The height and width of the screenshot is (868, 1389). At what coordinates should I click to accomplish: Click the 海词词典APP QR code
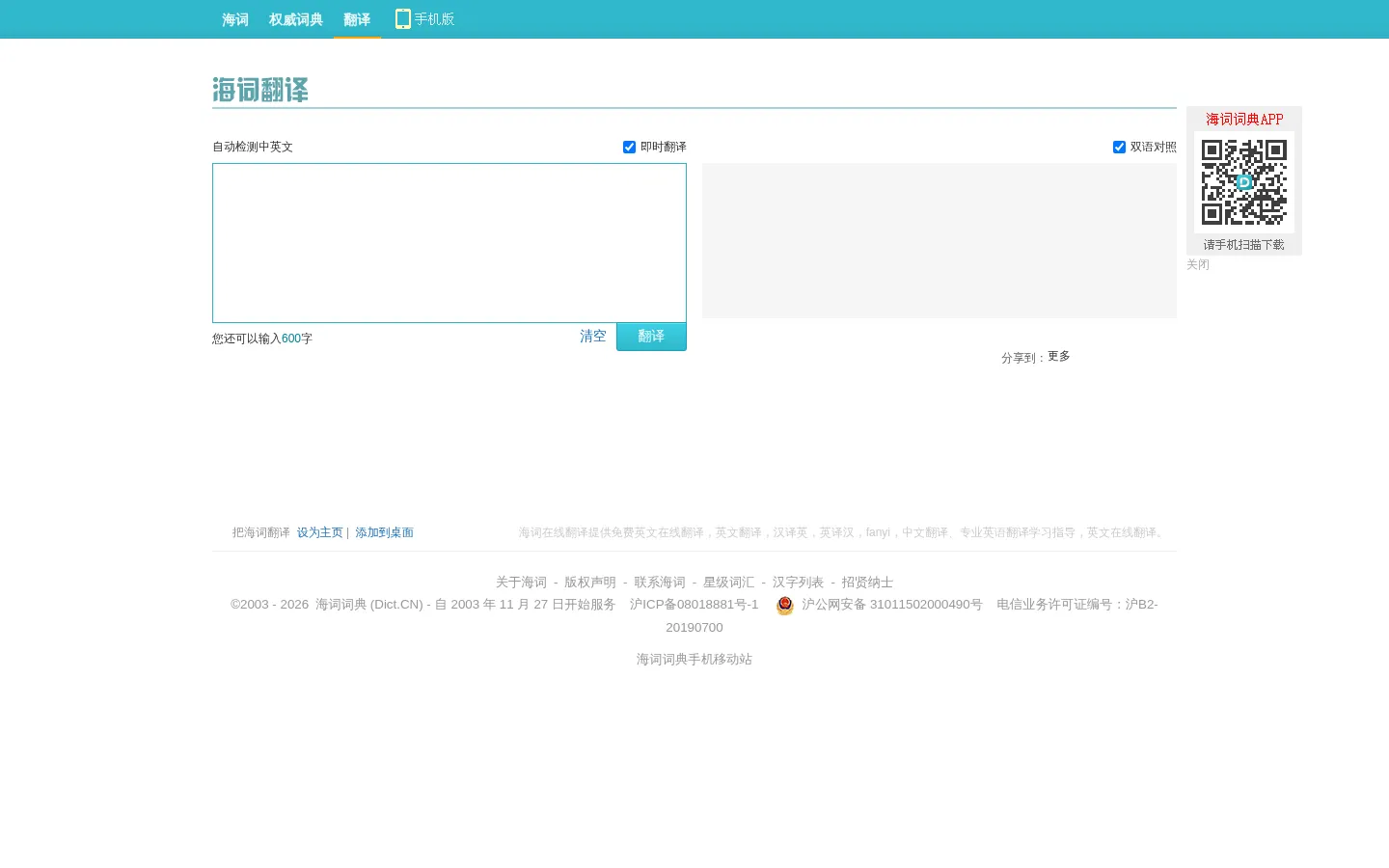pos(1244,182)
